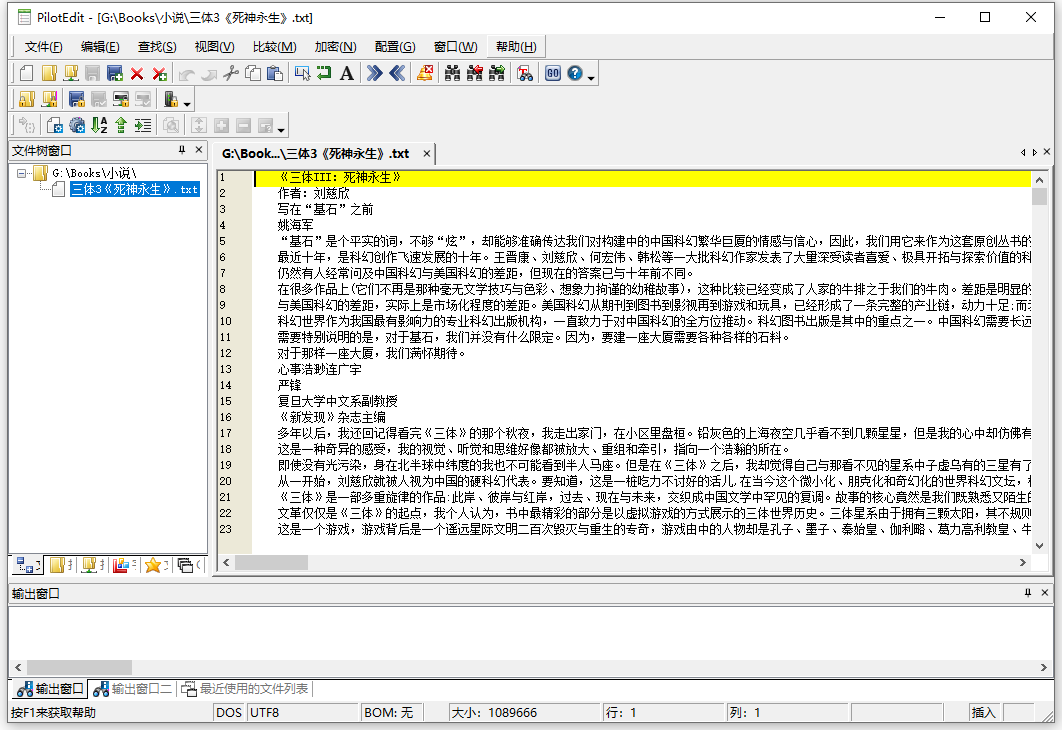Toggle the 插入 insert mode indicator
The width and height of the screenshot is (1062, 730).
pyautogui.click(x=983, y=712)
